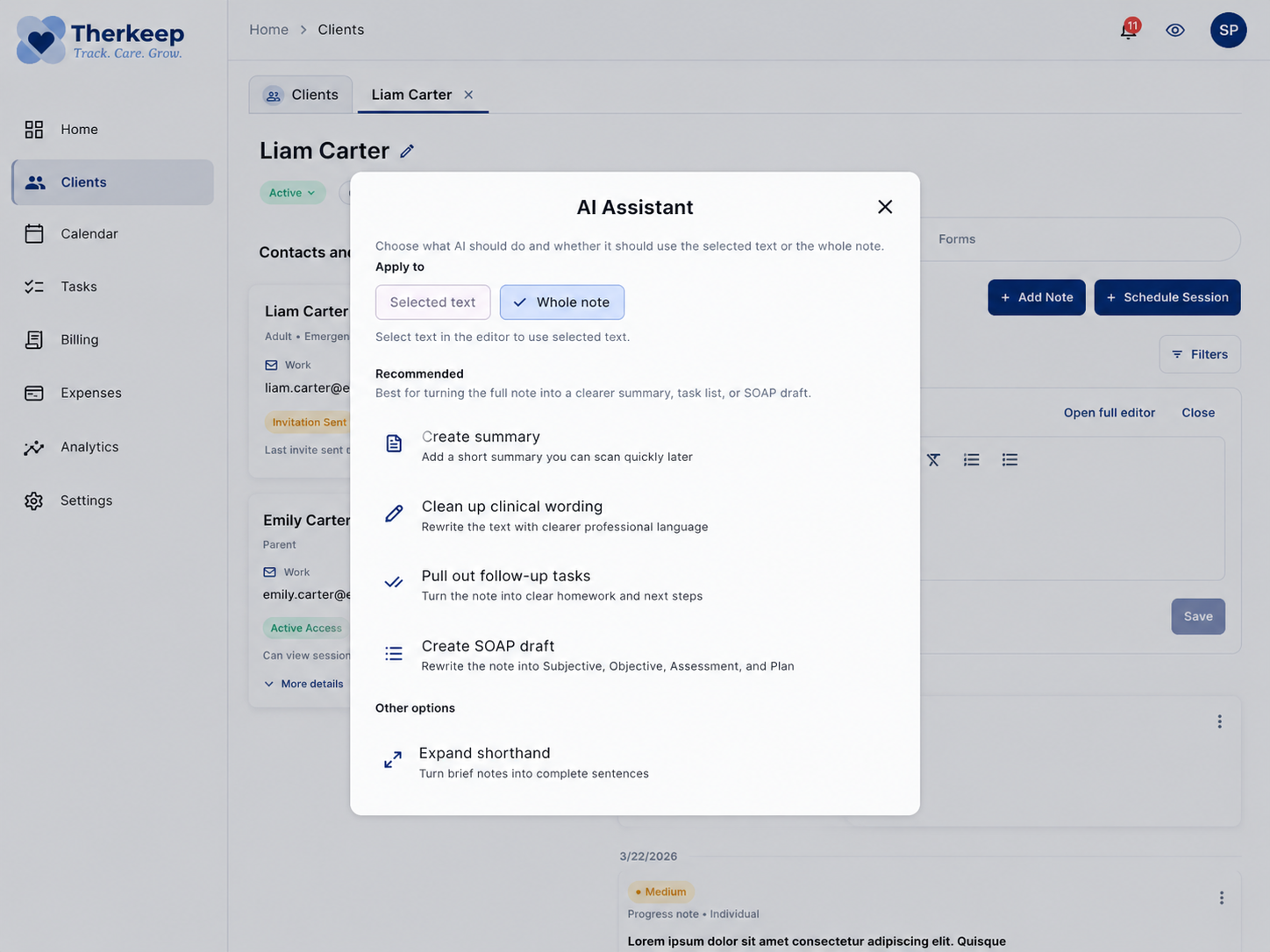Open the Calendar section from the sidebar
Screen dimensions: 1270x952
click(89, 232)
